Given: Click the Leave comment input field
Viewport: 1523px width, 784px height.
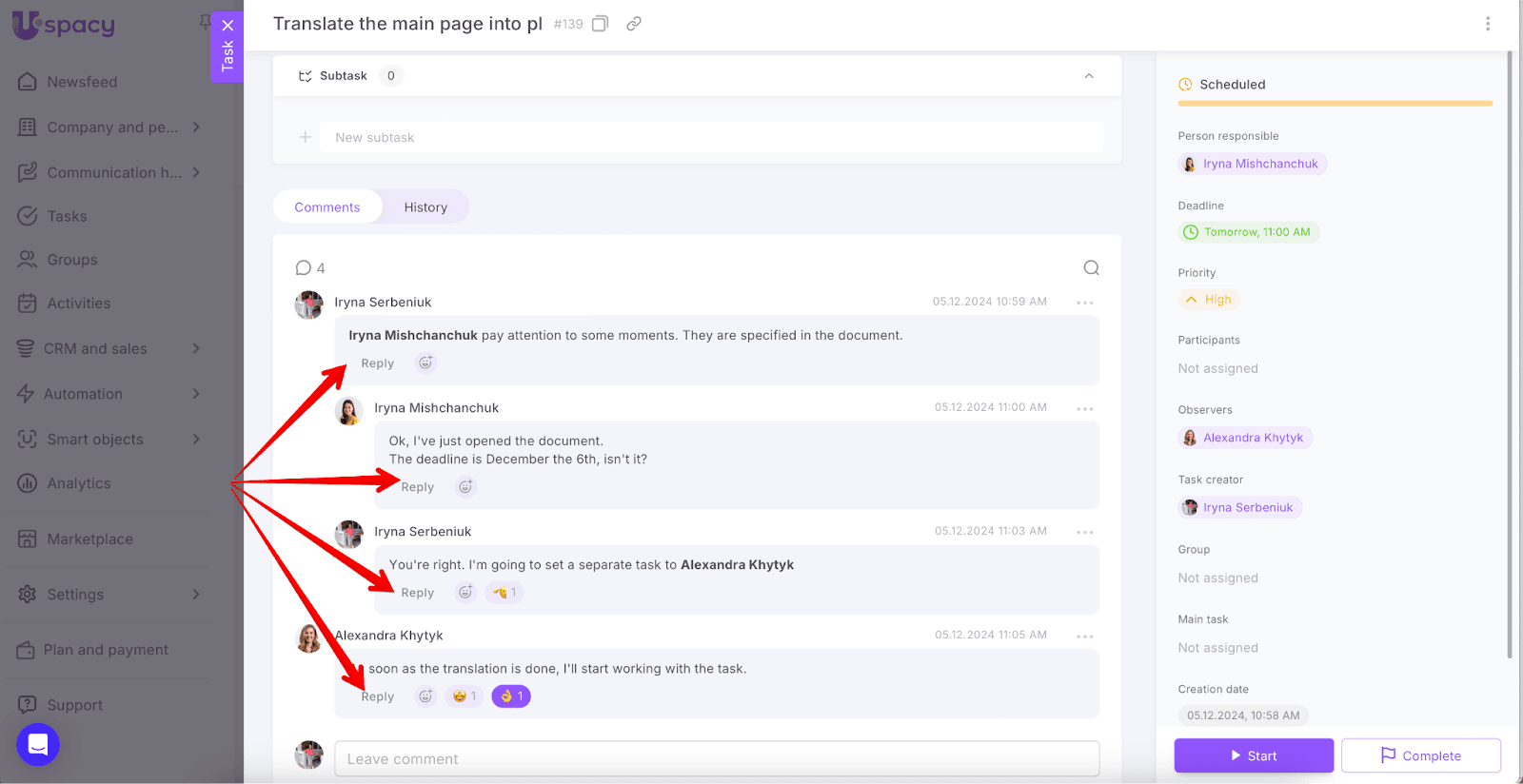Looking at the screenshot, I should (717, 759).
